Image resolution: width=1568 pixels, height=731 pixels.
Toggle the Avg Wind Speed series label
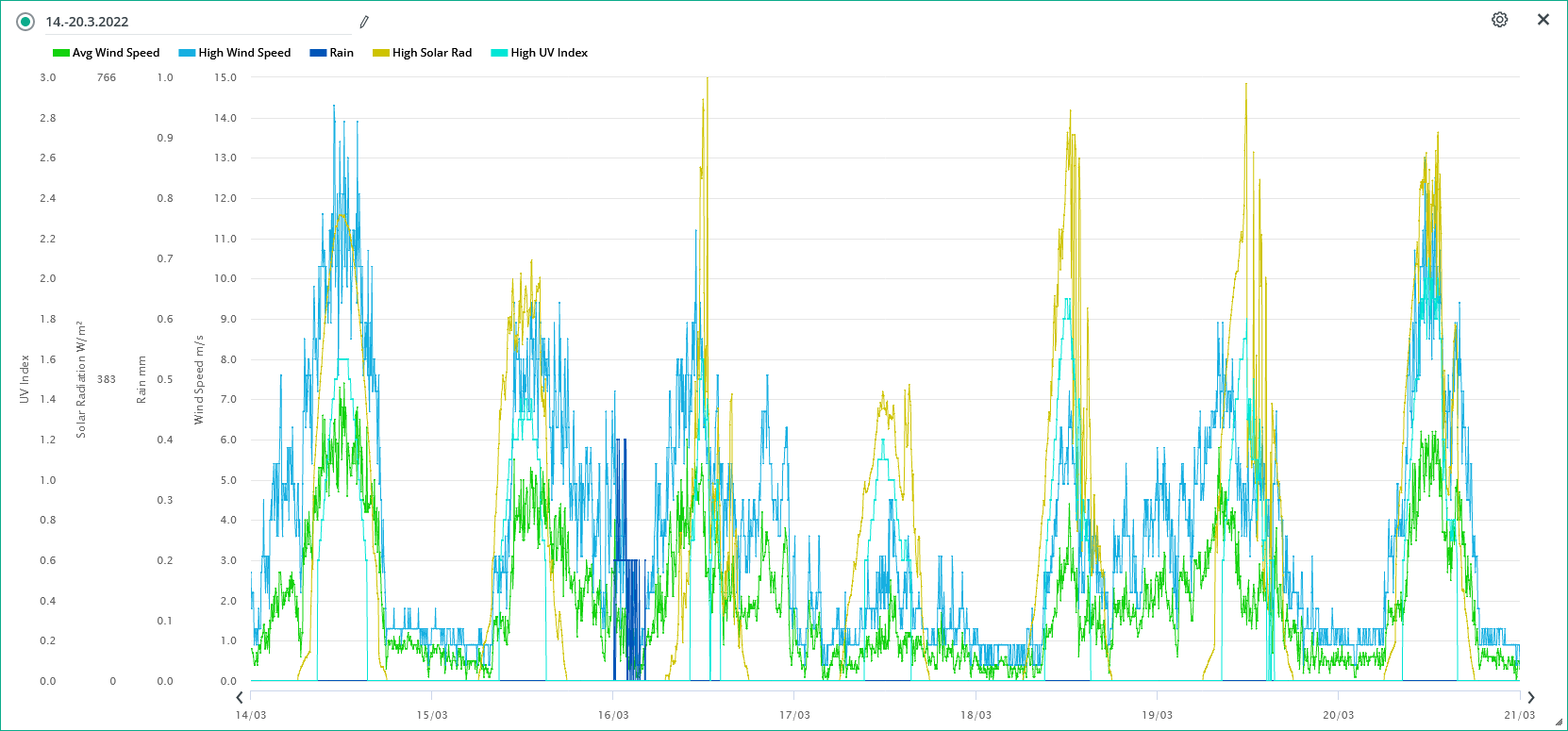(116, 53)
